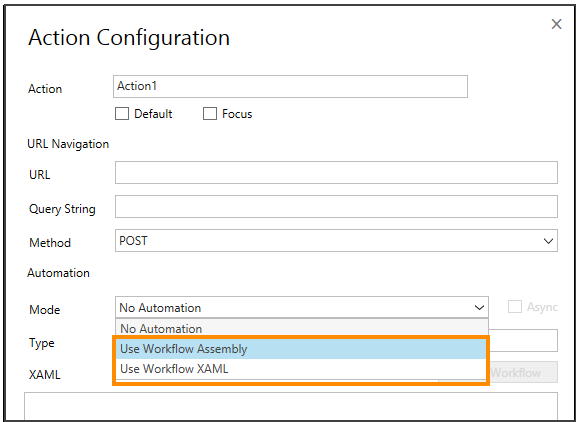Viewport: 576px width, 422px height.
Task: Click the large XAML text area
Action: pos(291,406)
